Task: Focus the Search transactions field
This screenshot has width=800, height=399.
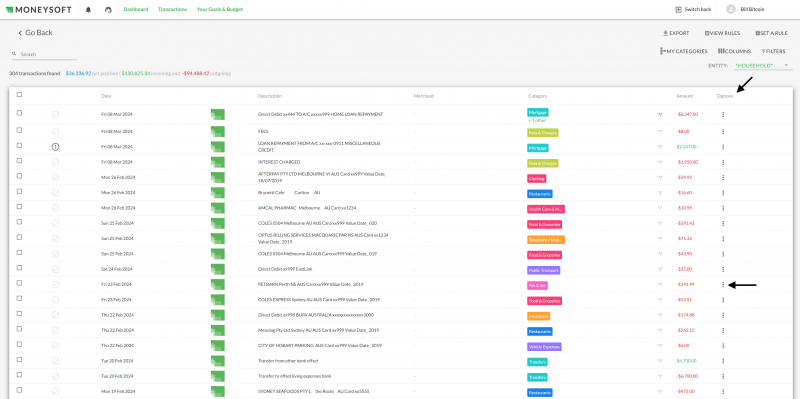Action: coord(44,54)
